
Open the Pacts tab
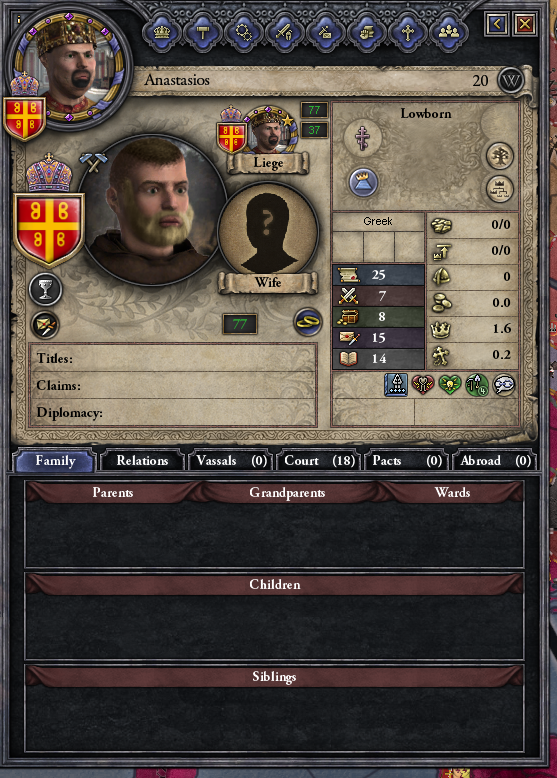(407, 461)
